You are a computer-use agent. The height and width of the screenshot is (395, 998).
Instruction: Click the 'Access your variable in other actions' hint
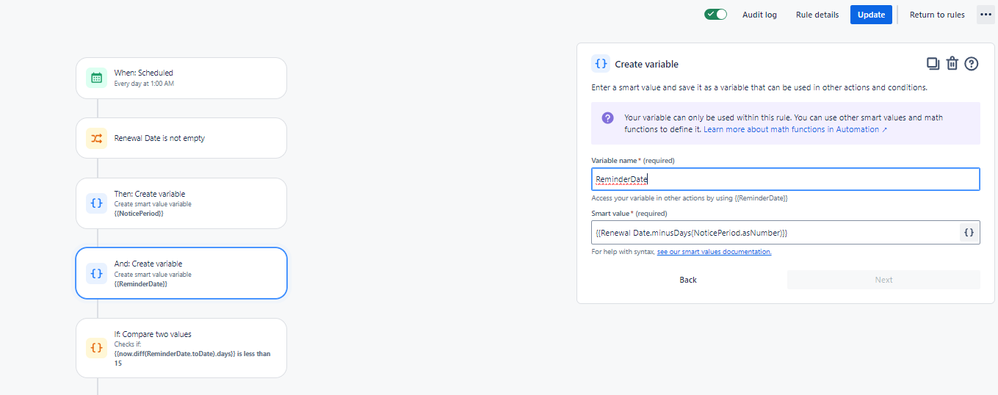(x=689, y=198)
